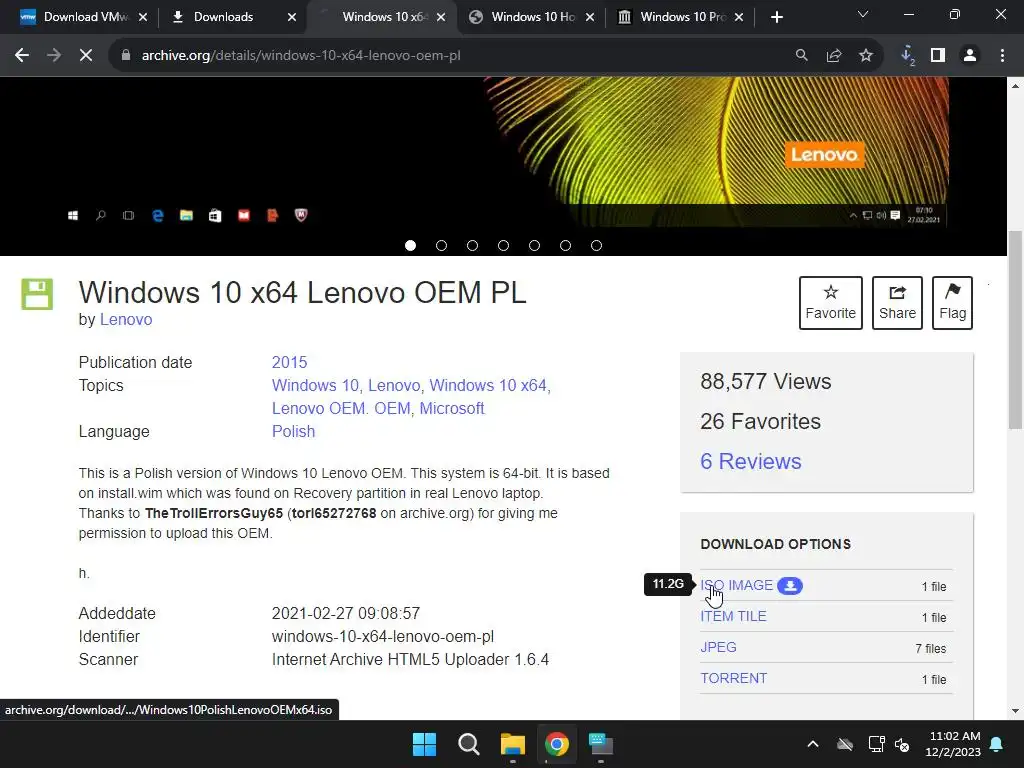This screenshot has width=1024, height=768.
Task: Open the Windows 10 x64 topic link
Action: (x=488, y=385)
